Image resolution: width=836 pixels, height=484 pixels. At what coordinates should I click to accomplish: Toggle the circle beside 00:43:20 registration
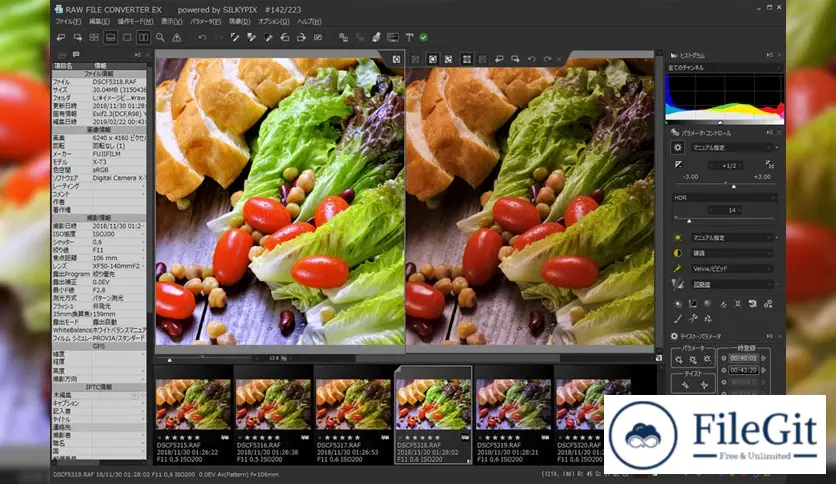724,370
